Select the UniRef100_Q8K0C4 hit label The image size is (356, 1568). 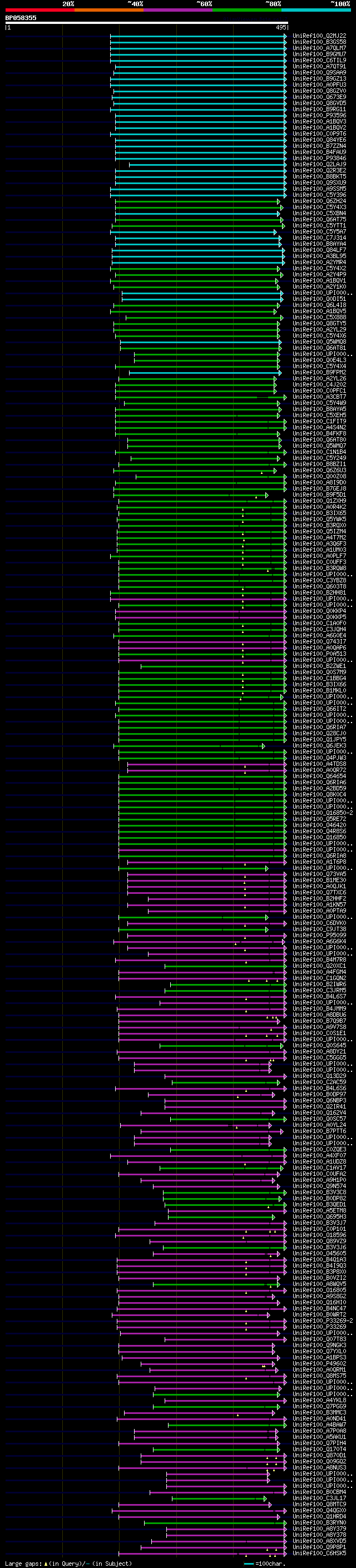[319, 794]
